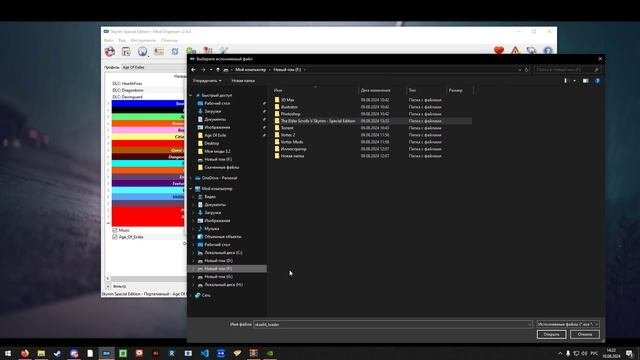
Task: Click Mod Organizer profiles card icon
Action: pyautogui.click(x=159, y=51)
